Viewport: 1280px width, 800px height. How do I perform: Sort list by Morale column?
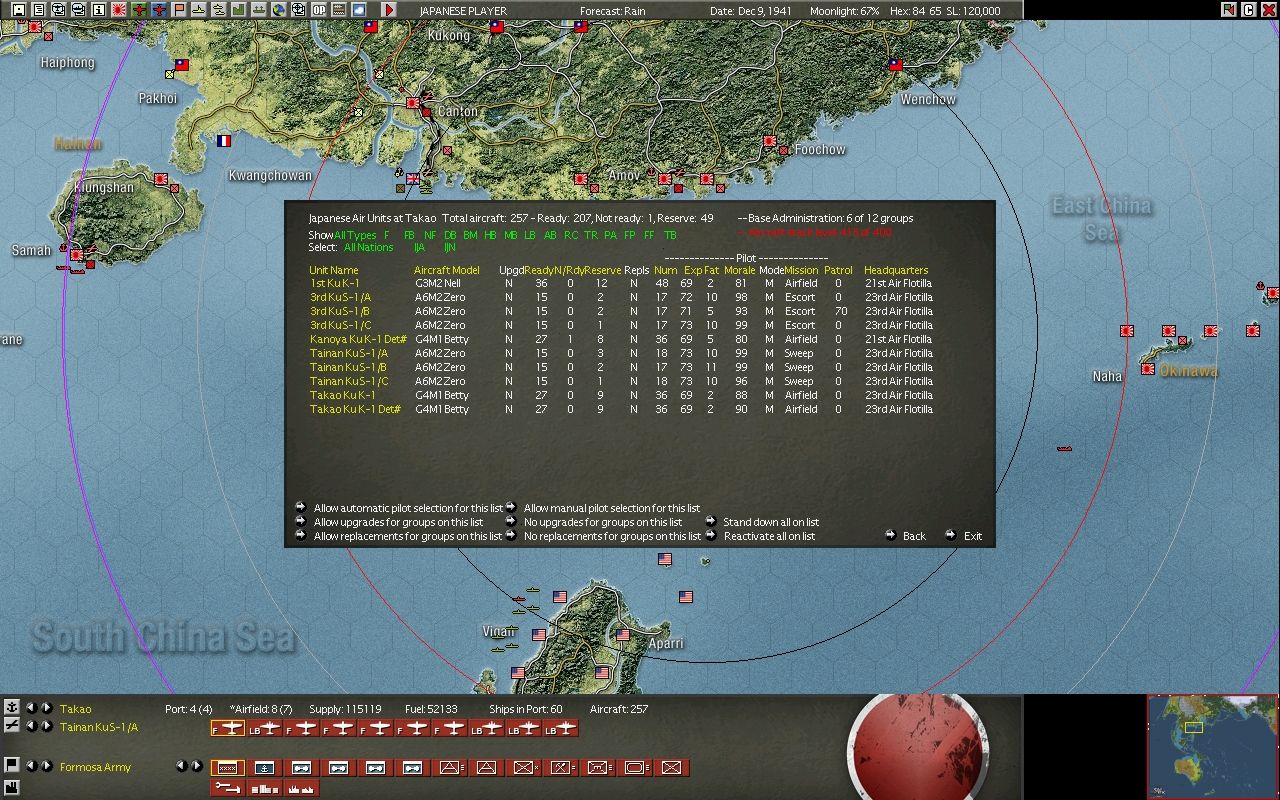[739, 270]
